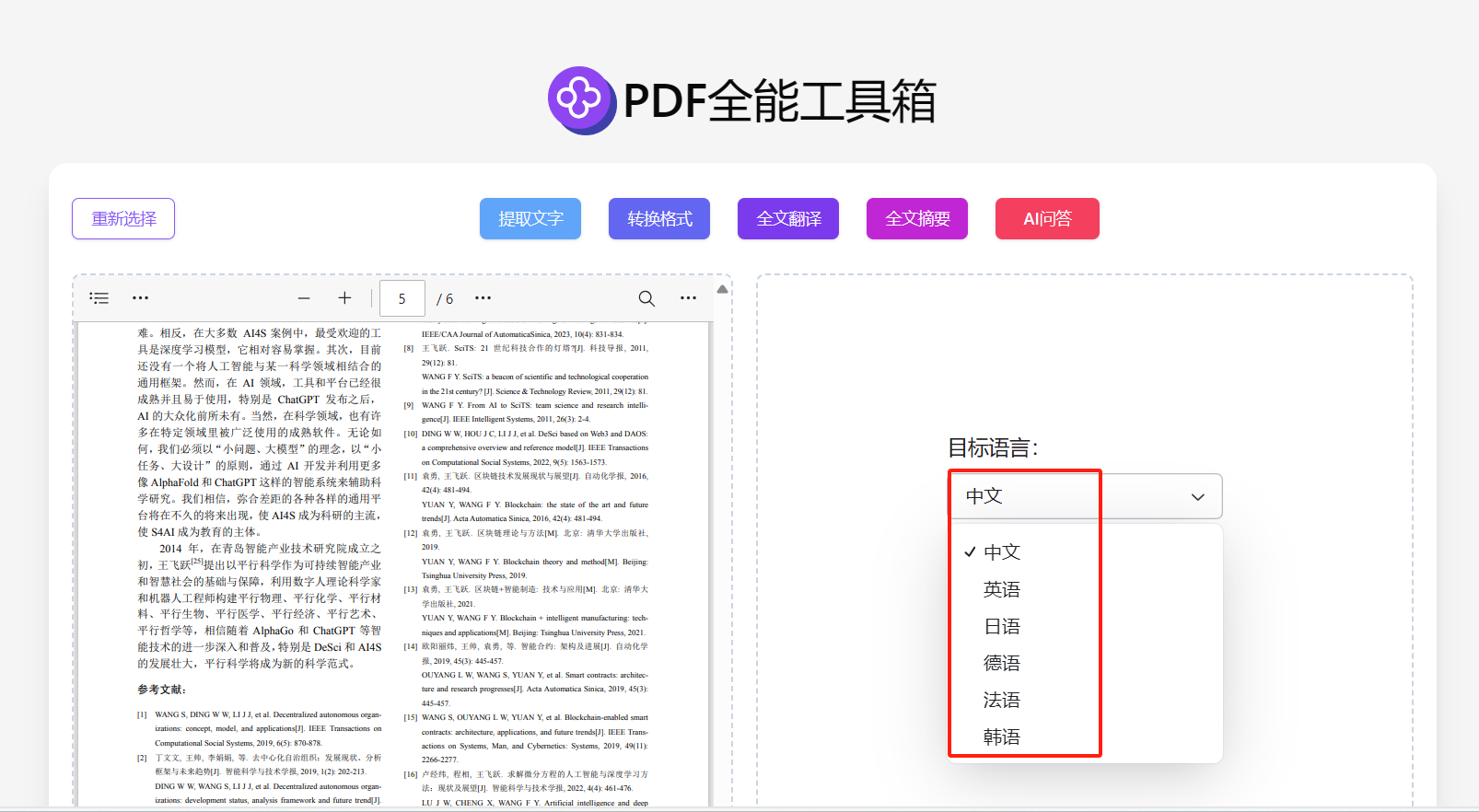This screenshot has width=1479, height=812.
Task: Click the 全文摘要 button
Action: click(x=917, y=219)
